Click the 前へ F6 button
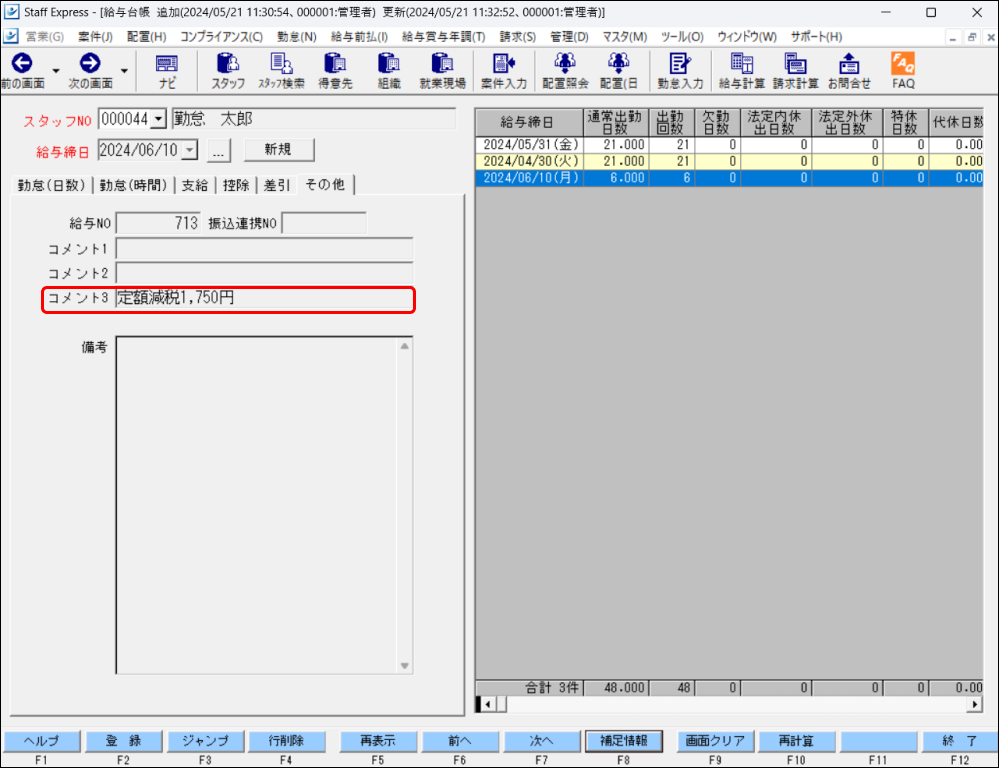Viewport: 999px width, 768px height. tap(460, 741)
